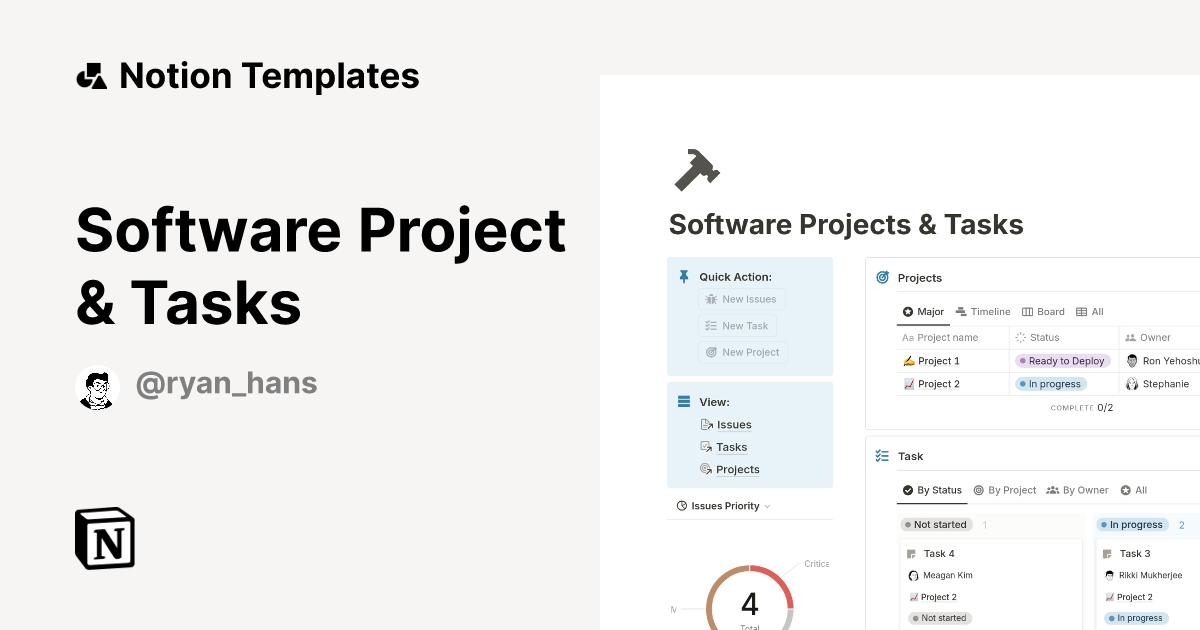Click the New Project quick action

tap(742, 352)
